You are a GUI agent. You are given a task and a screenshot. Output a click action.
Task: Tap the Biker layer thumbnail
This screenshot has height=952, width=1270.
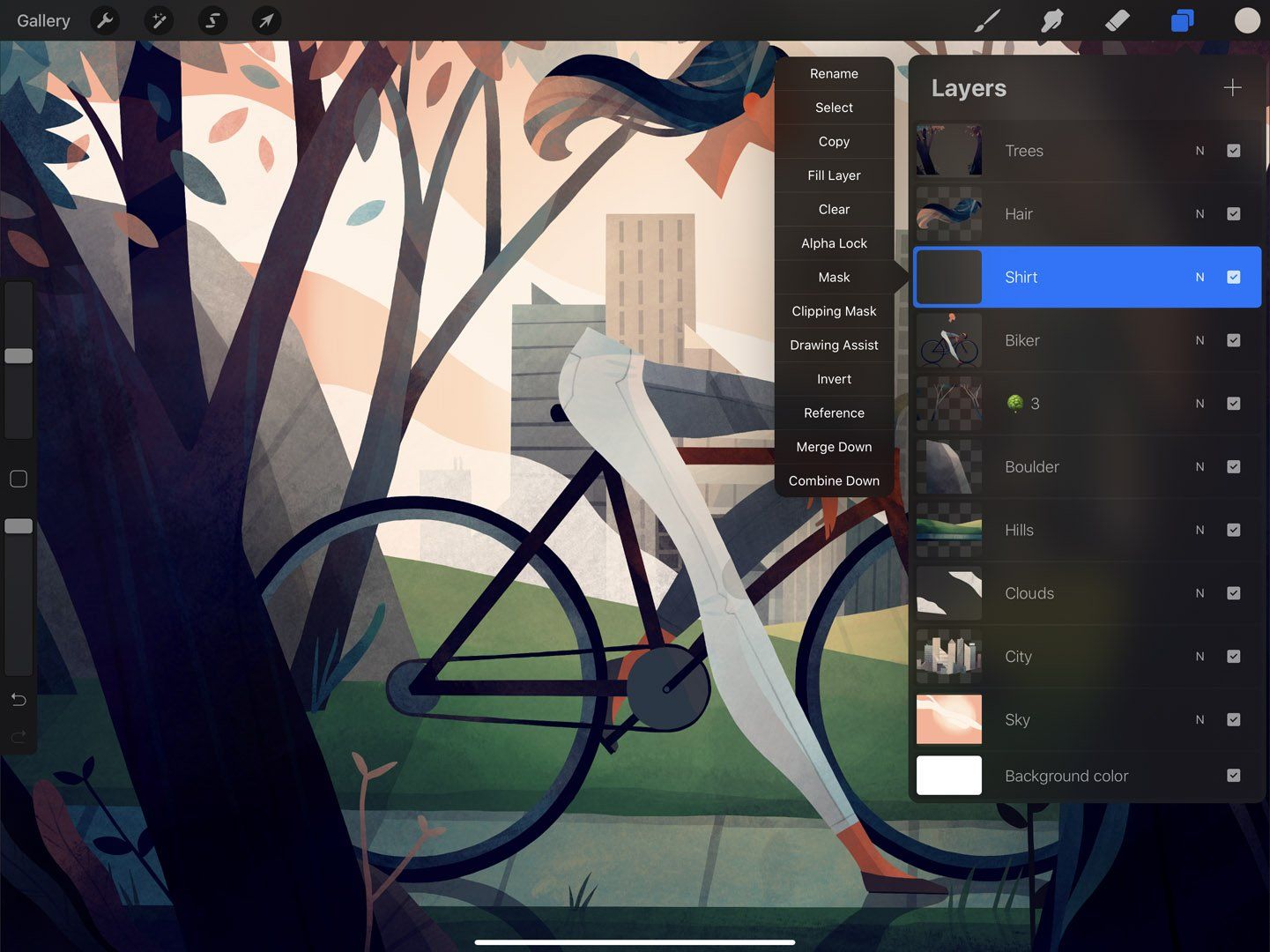pos(949,340)
